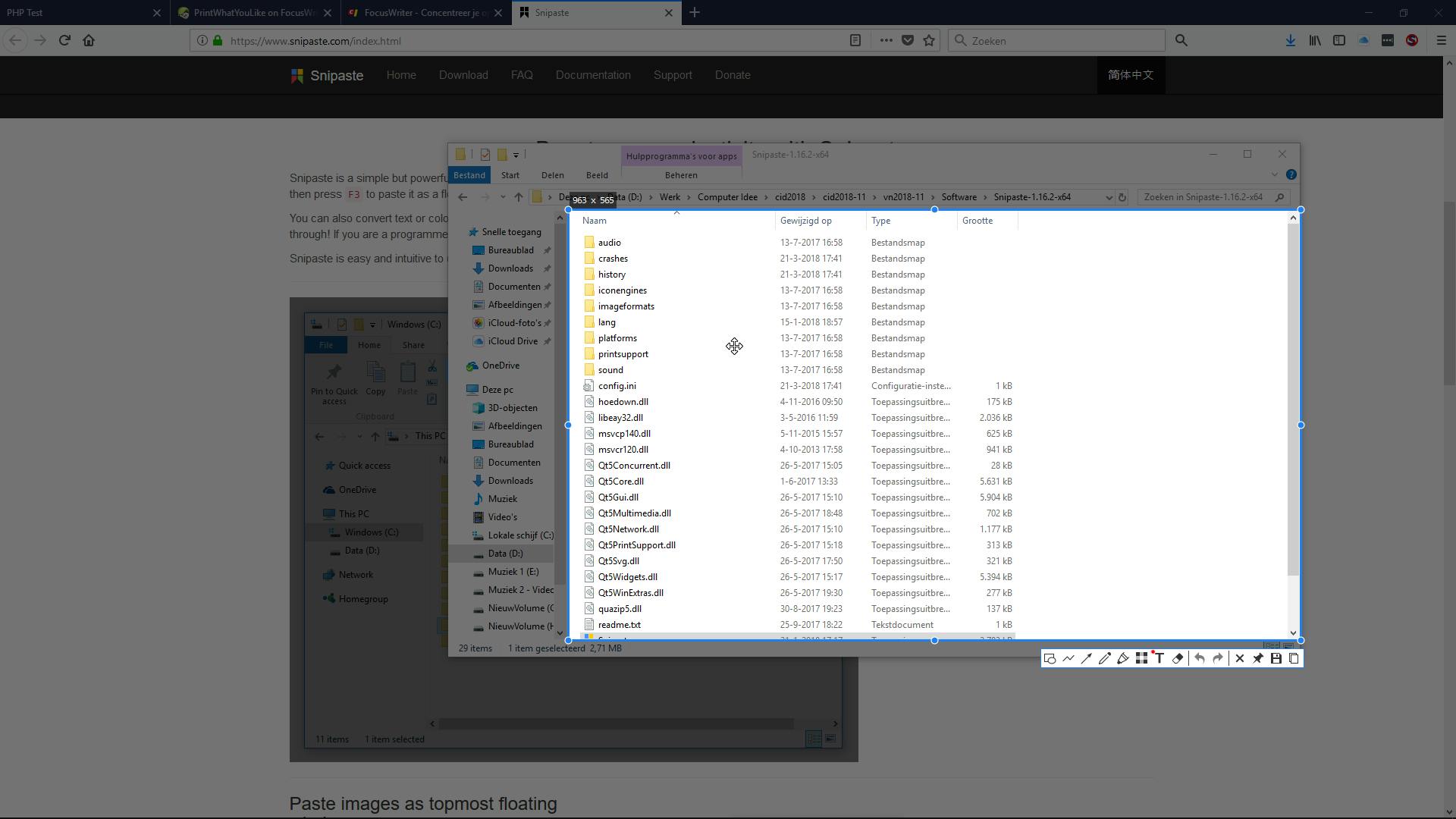Cancel the snip with the X icon
Image resolution: width=1456 pixels, height=819 pixels.
click(1240, 658)
